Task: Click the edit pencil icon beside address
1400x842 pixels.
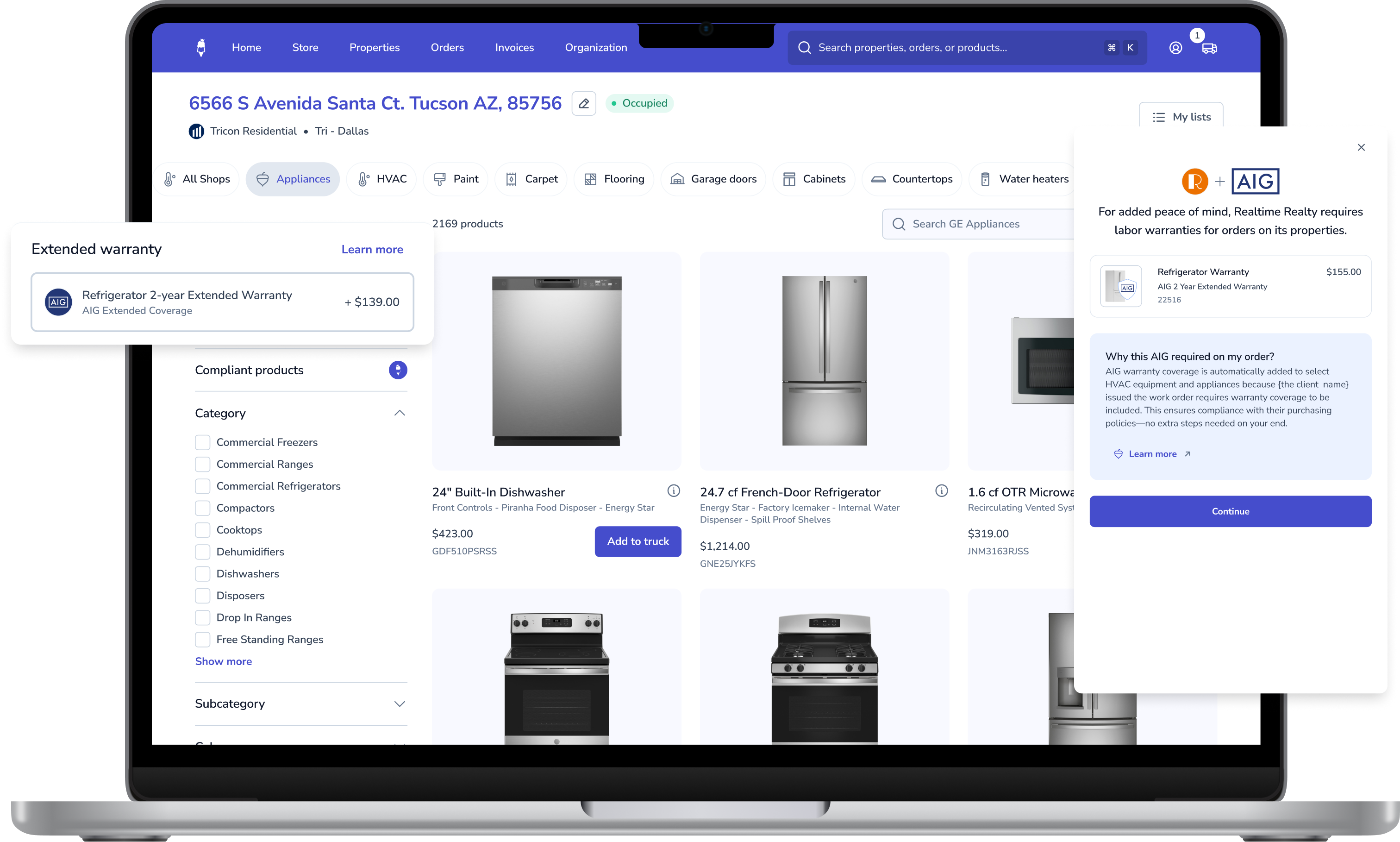Action: coord(583,103)
